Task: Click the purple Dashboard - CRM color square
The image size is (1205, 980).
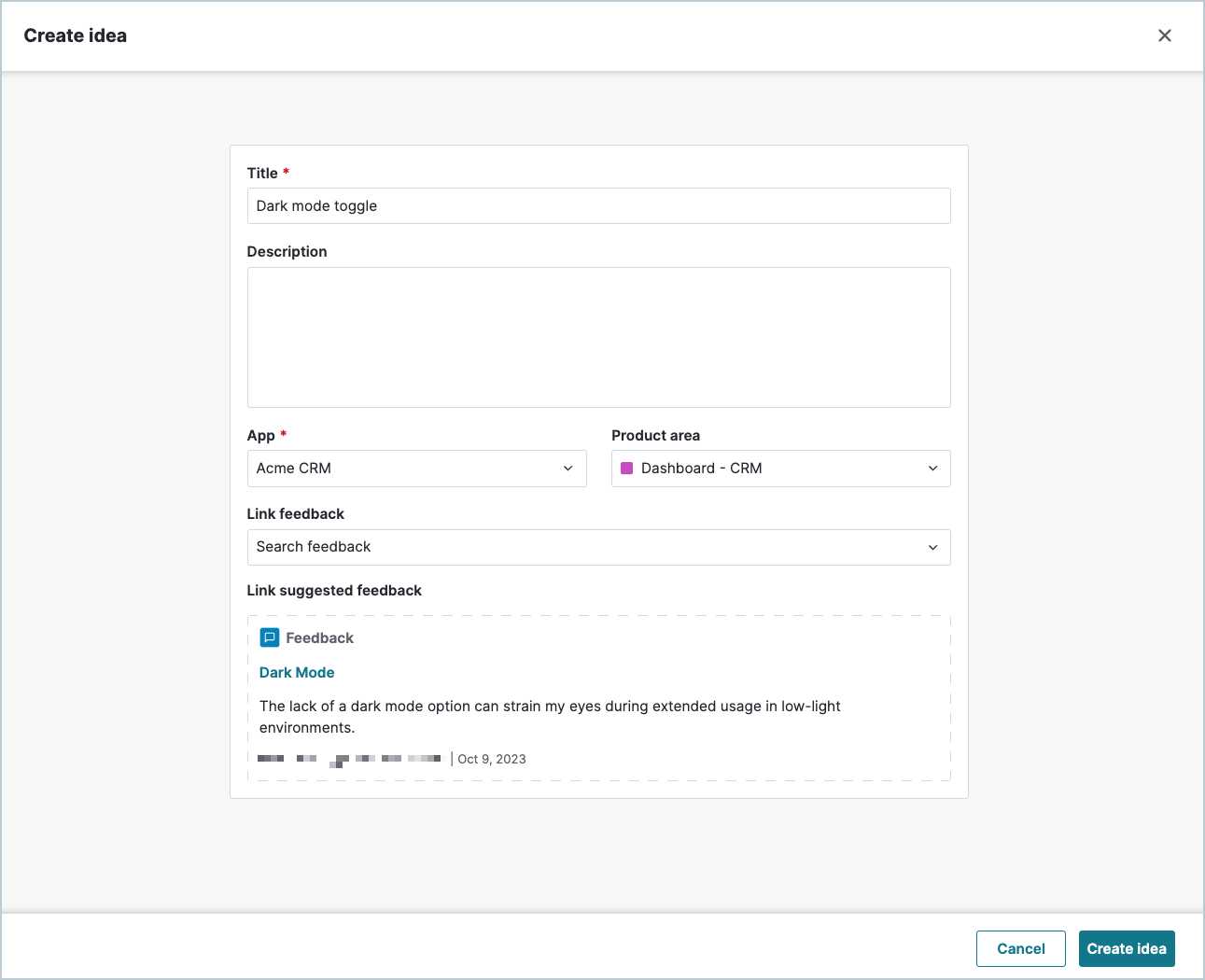Action: [627, 469]
